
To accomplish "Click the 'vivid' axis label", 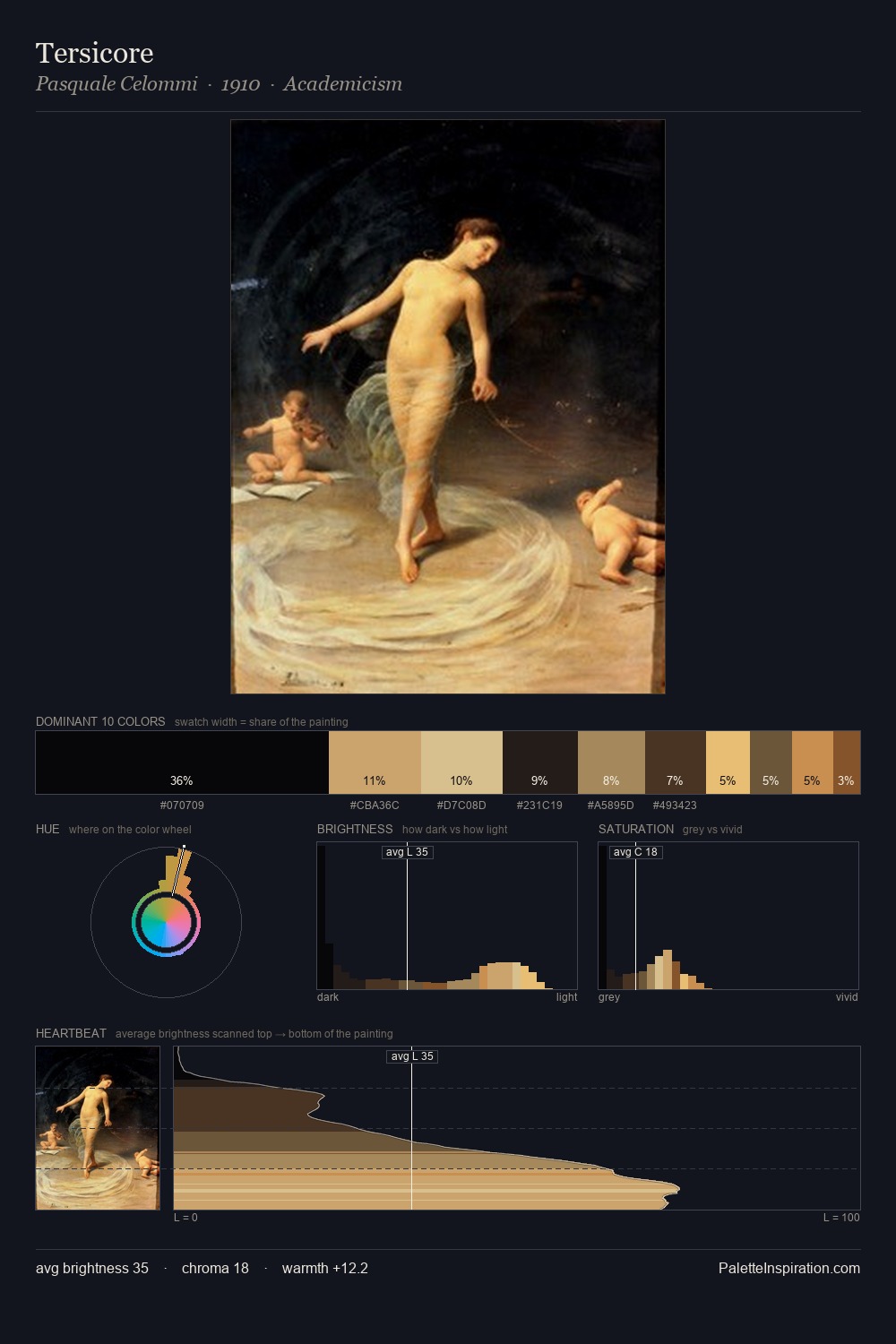I will tap(847, 997).
